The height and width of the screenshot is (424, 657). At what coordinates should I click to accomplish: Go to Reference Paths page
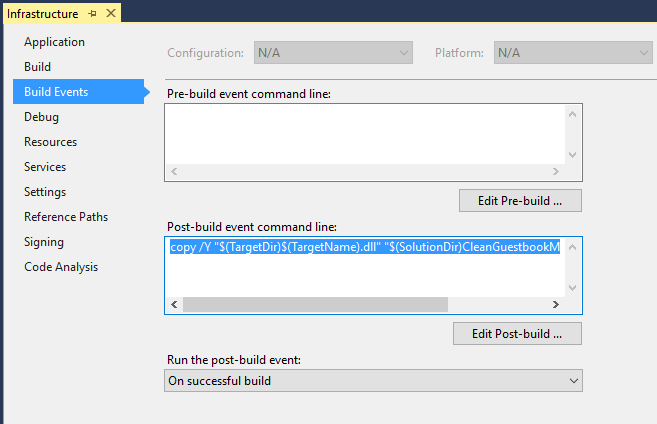click(x=66, y=217)
